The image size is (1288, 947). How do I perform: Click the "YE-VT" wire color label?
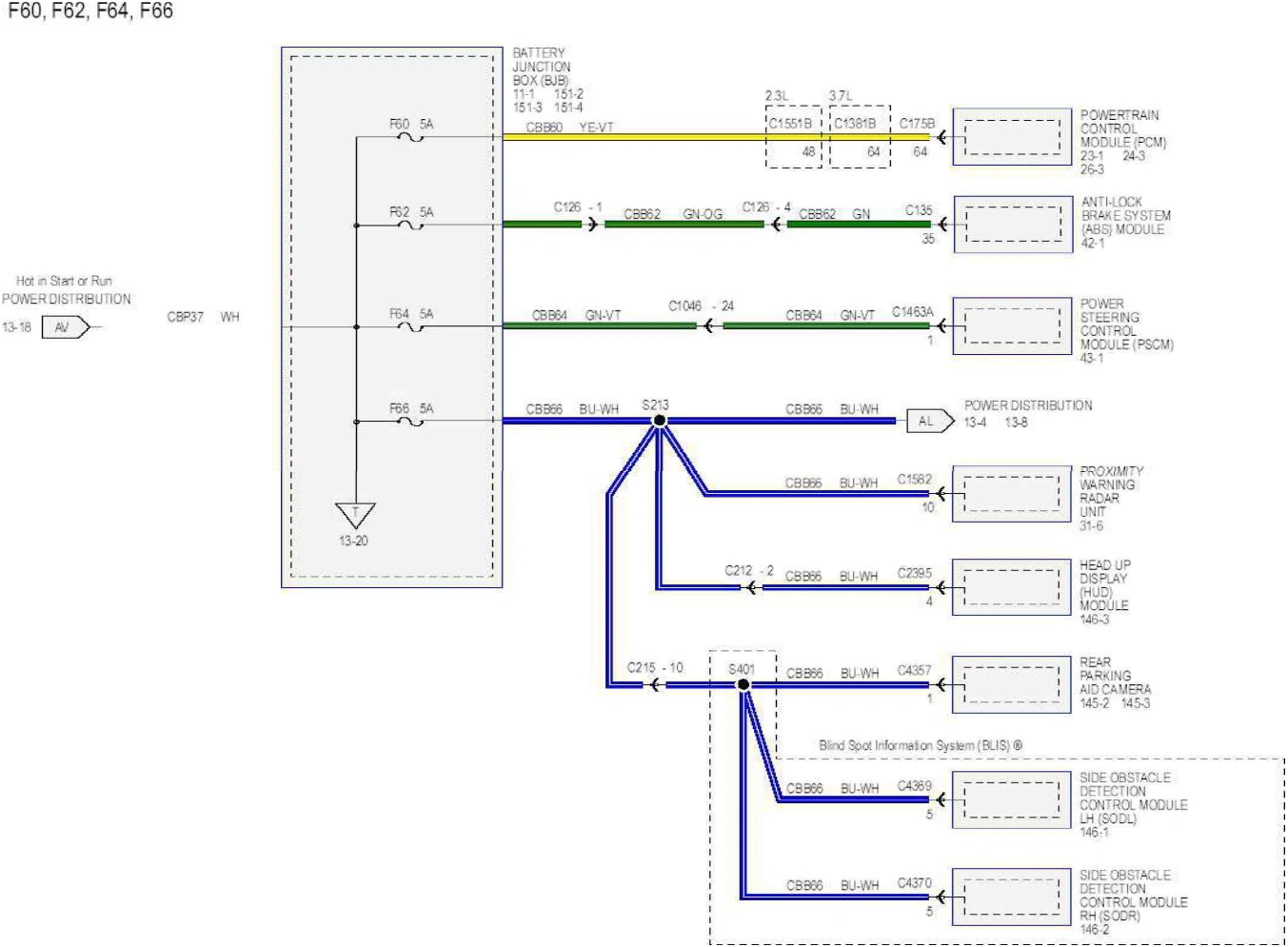(596, 128)
